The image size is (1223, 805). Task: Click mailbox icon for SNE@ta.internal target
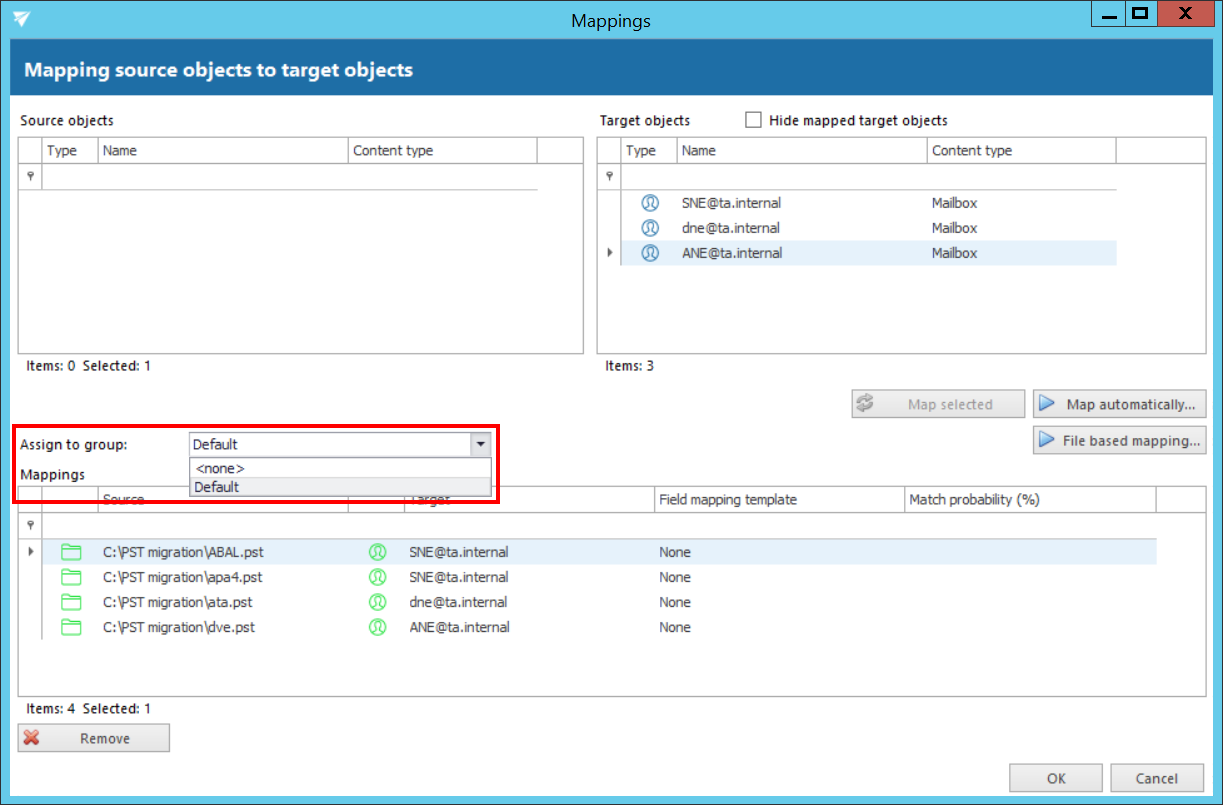pyautogui.click(x=650, y=203)
